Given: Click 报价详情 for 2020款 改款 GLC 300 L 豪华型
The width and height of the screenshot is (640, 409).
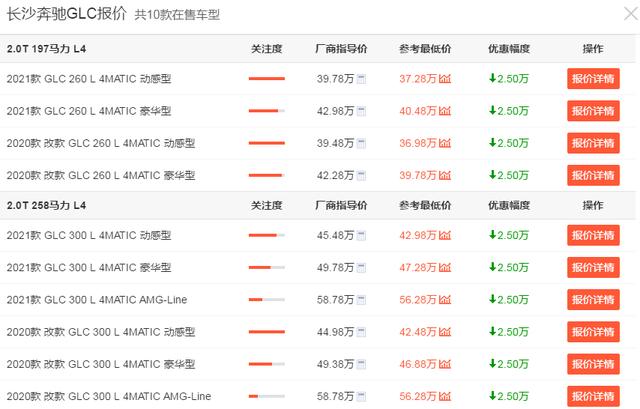Looking at the screenshot, I should click(593, 365).
